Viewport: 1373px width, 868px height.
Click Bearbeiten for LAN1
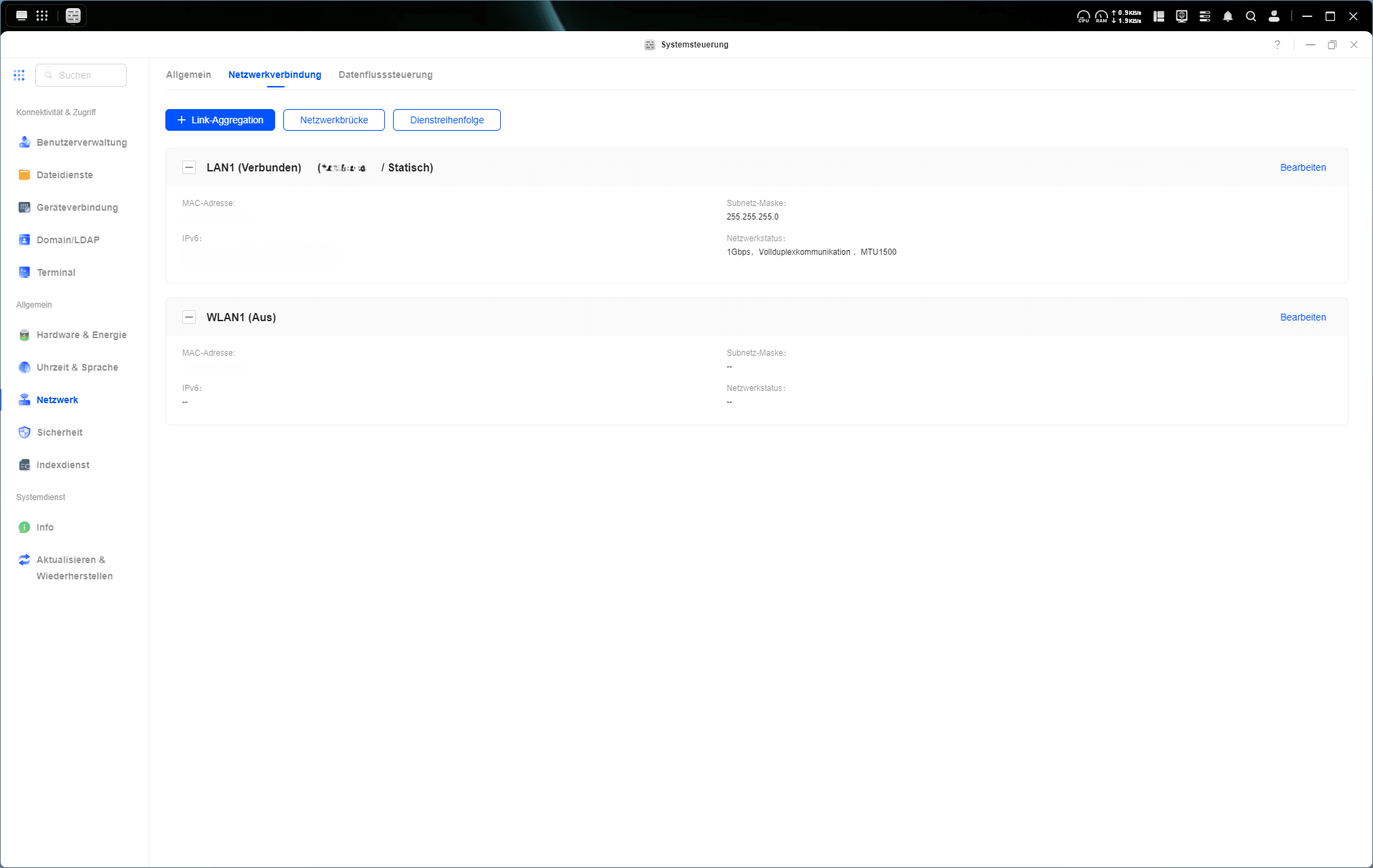tap(1303, 167)
